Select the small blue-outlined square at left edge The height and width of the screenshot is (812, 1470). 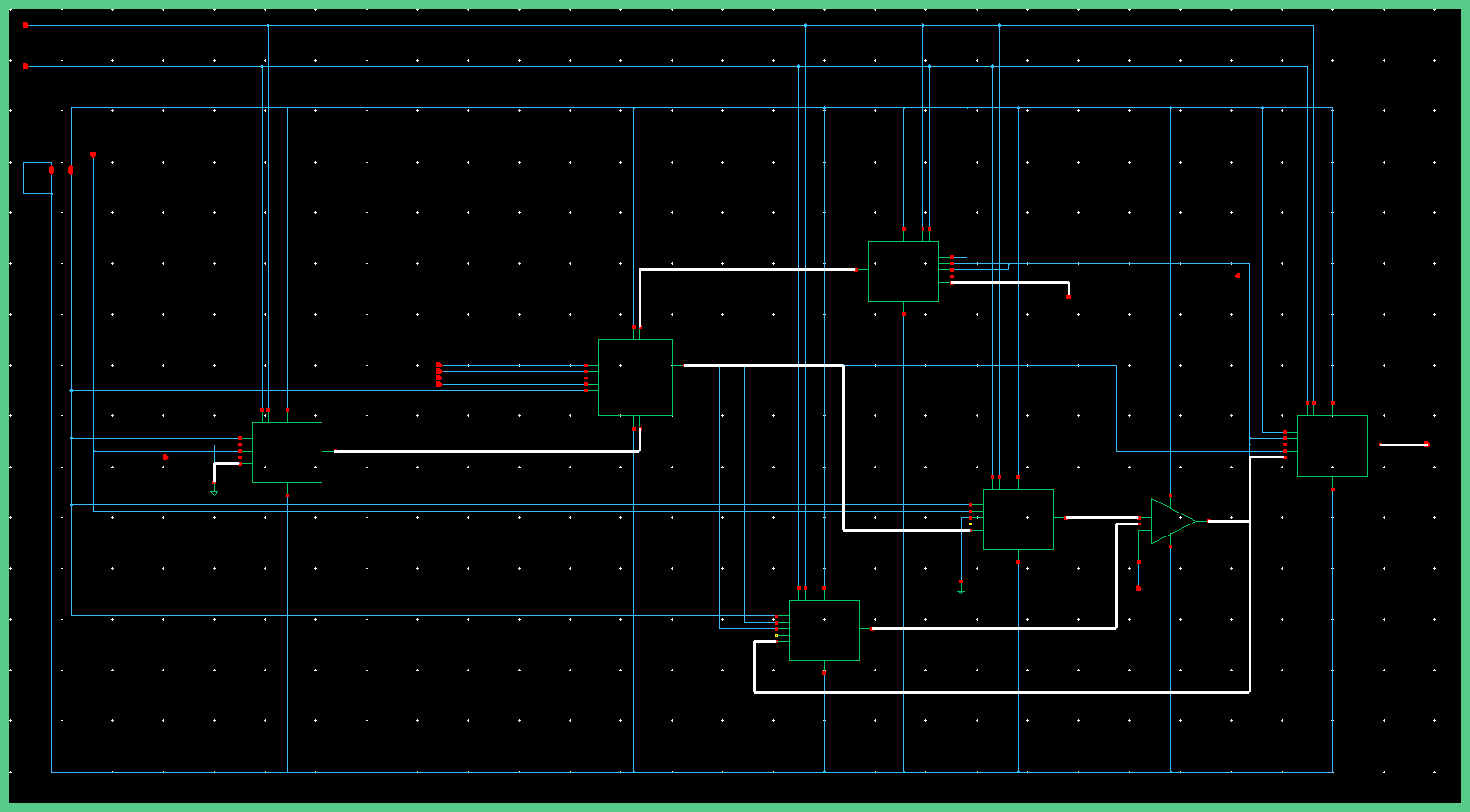(38, 177)
